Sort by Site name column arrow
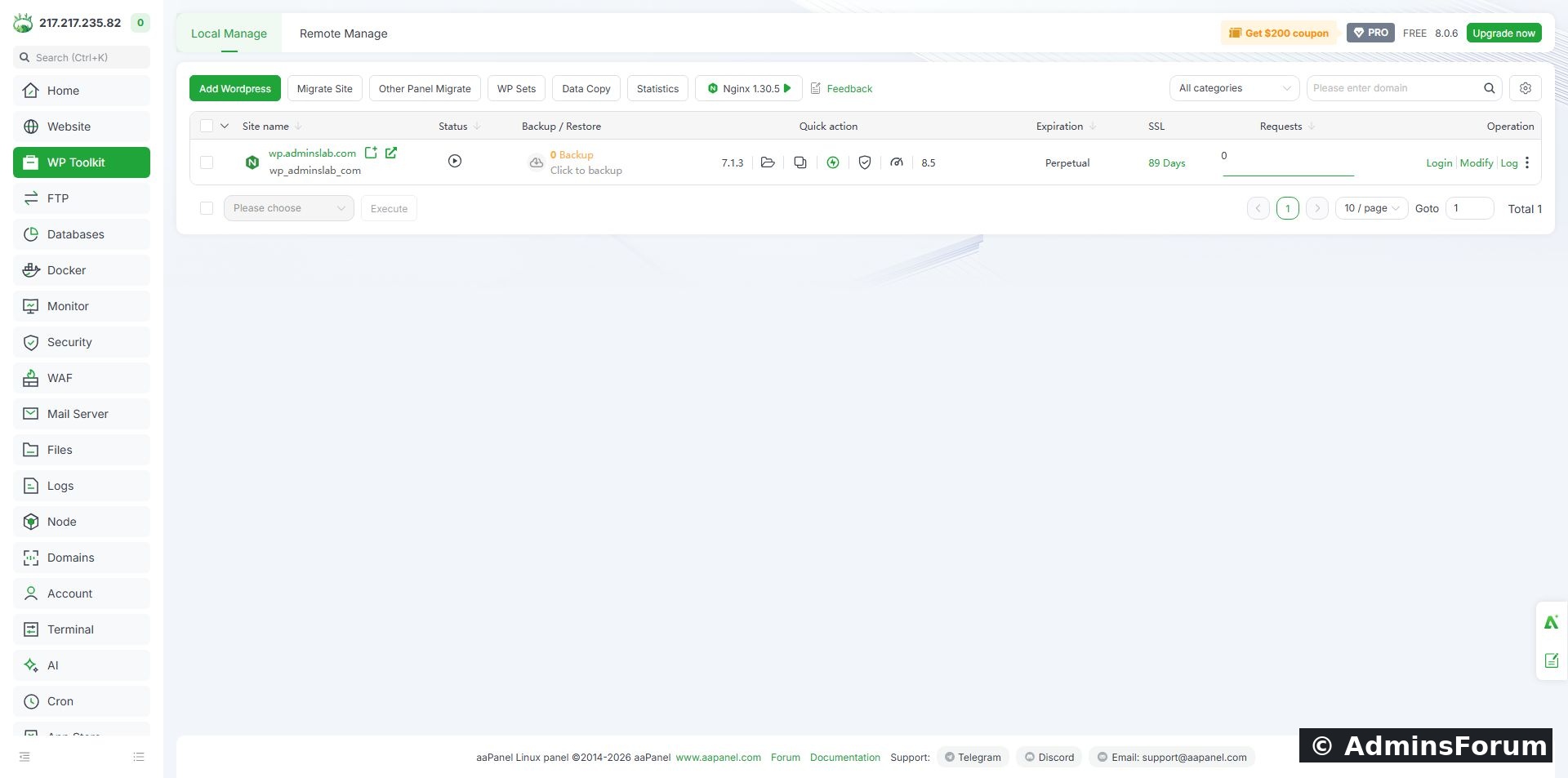This screenshot has height=778, width=1568. point(298,127)
